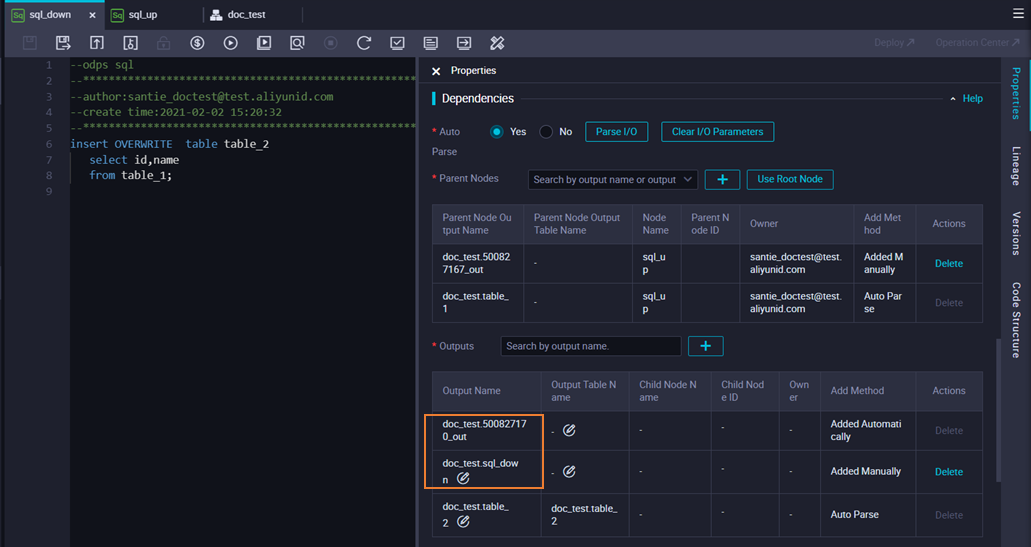Edit name of doc_test.table_2 output
The image size is (1031, 547).
click(x=464, y=521)
